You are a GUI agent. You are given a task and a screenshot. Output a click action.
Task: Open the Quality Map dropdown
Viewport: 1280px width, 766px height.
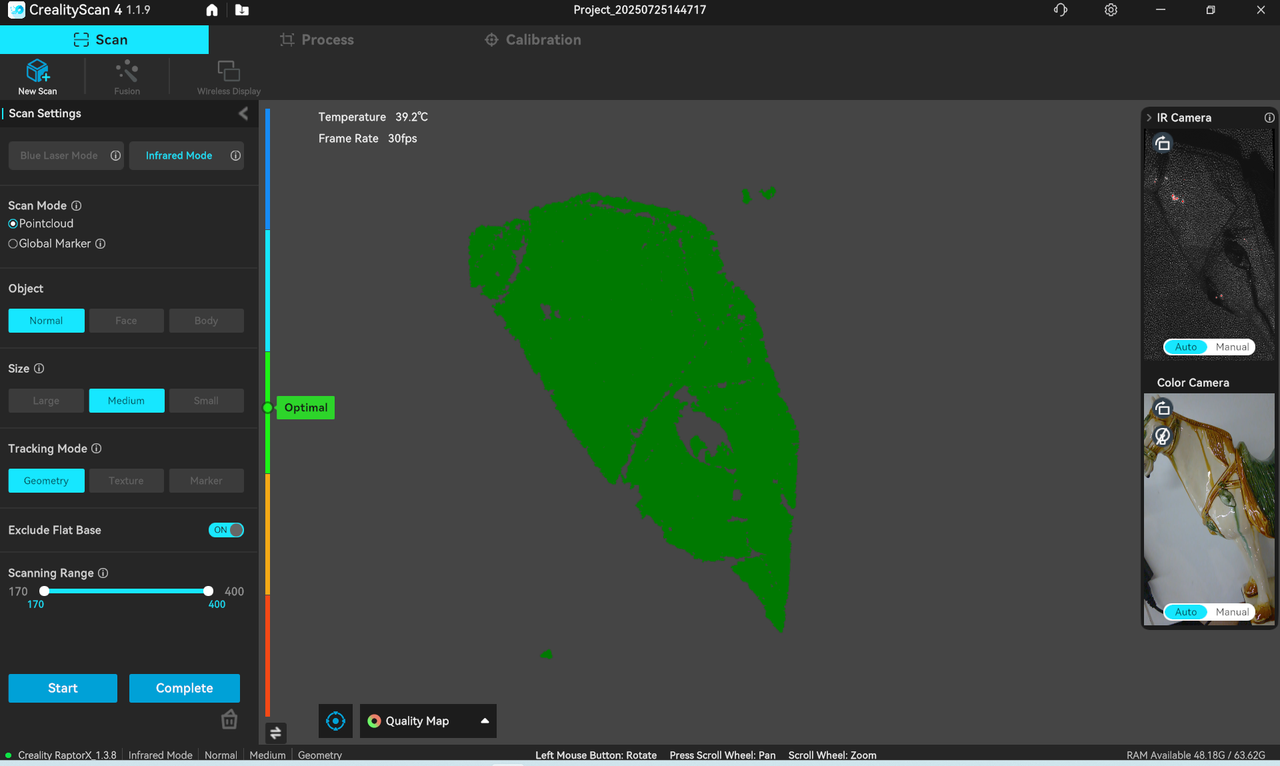click(x=428, y=721)
